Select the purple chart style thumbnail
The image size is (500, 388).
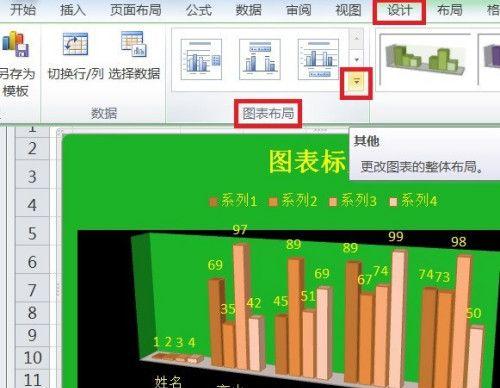[489, 60]
